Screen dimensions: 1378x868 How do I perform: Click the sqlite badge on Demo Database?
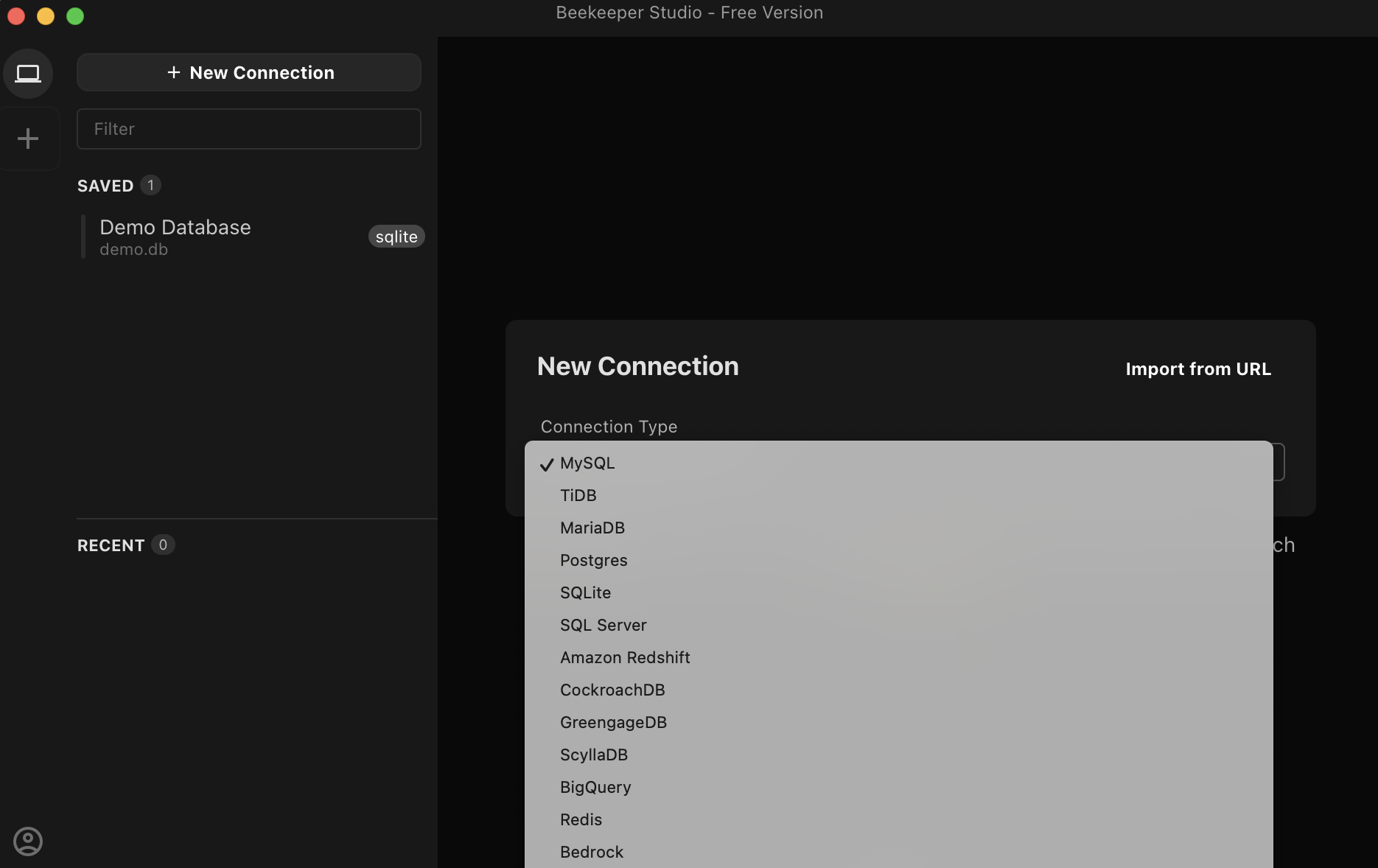click(x=396, y=237)
